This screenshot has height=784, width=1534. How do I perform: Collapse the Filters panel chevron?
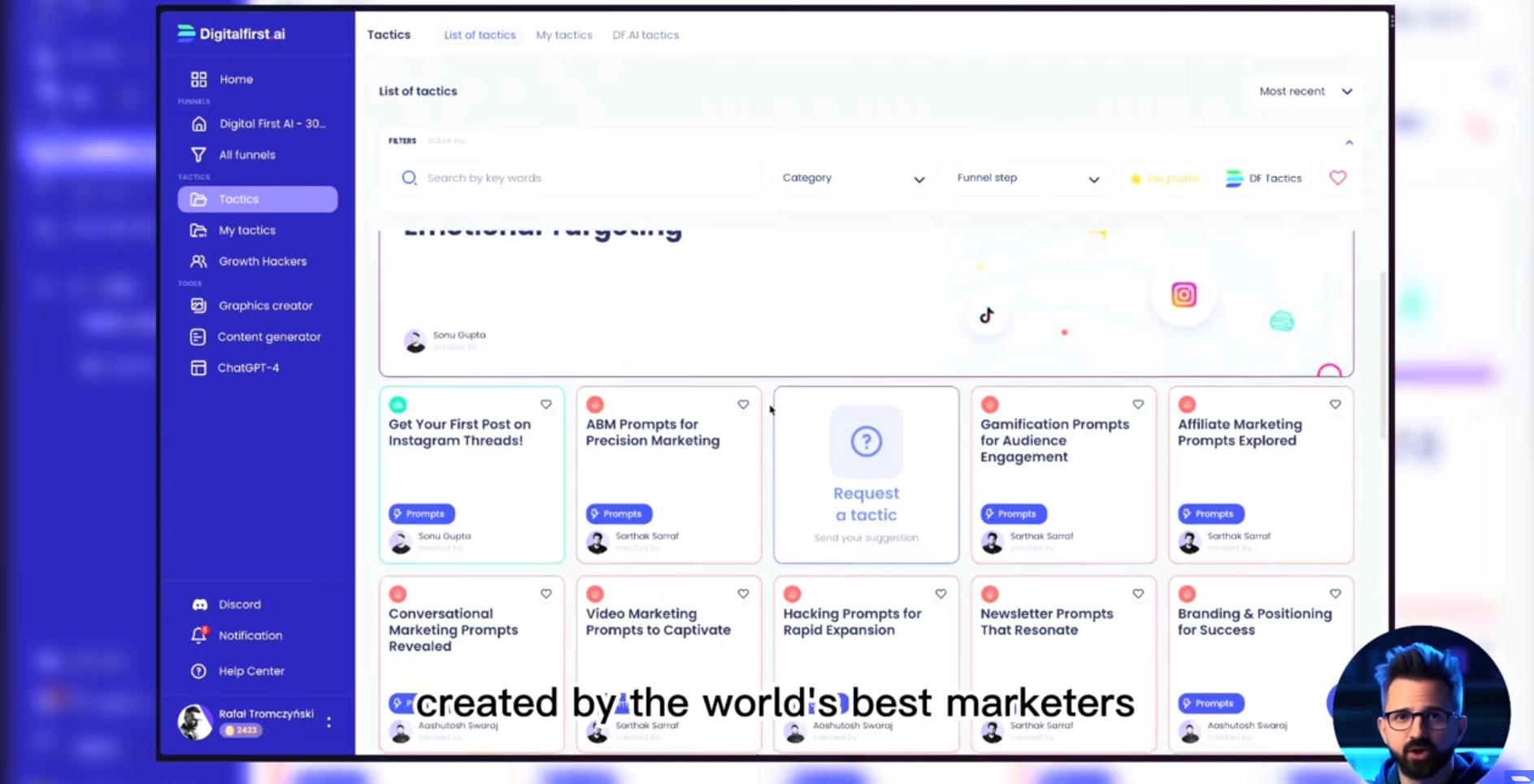tap(1349, 142)
